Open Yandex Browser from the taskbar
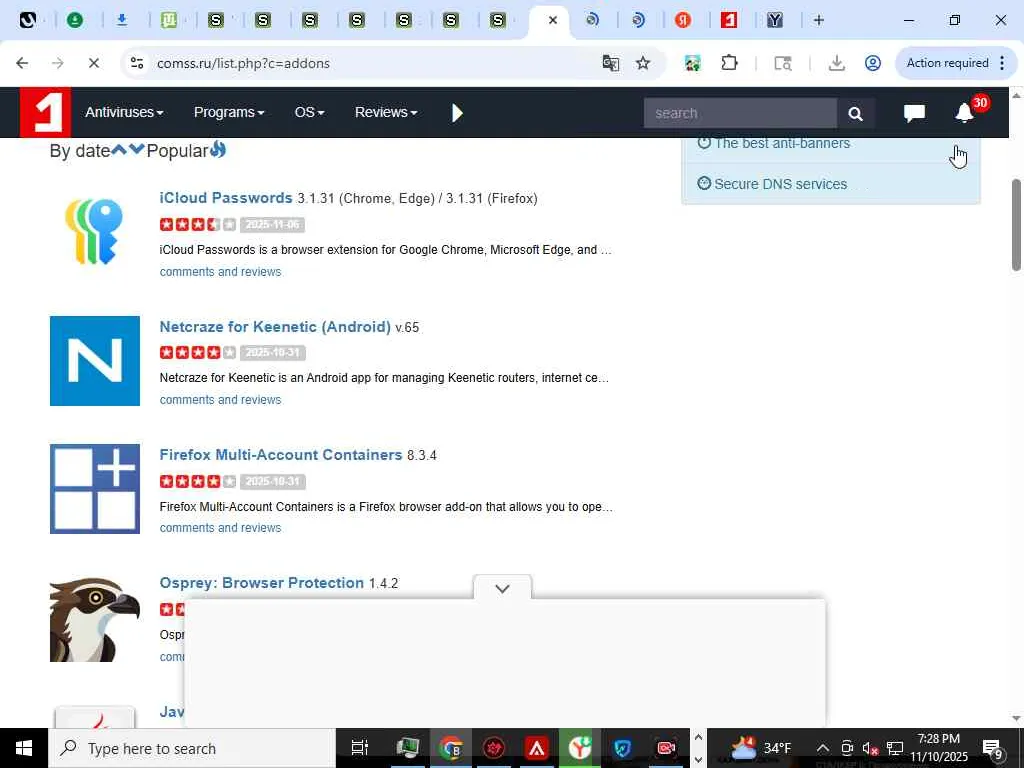 click(x=580, y=748)
